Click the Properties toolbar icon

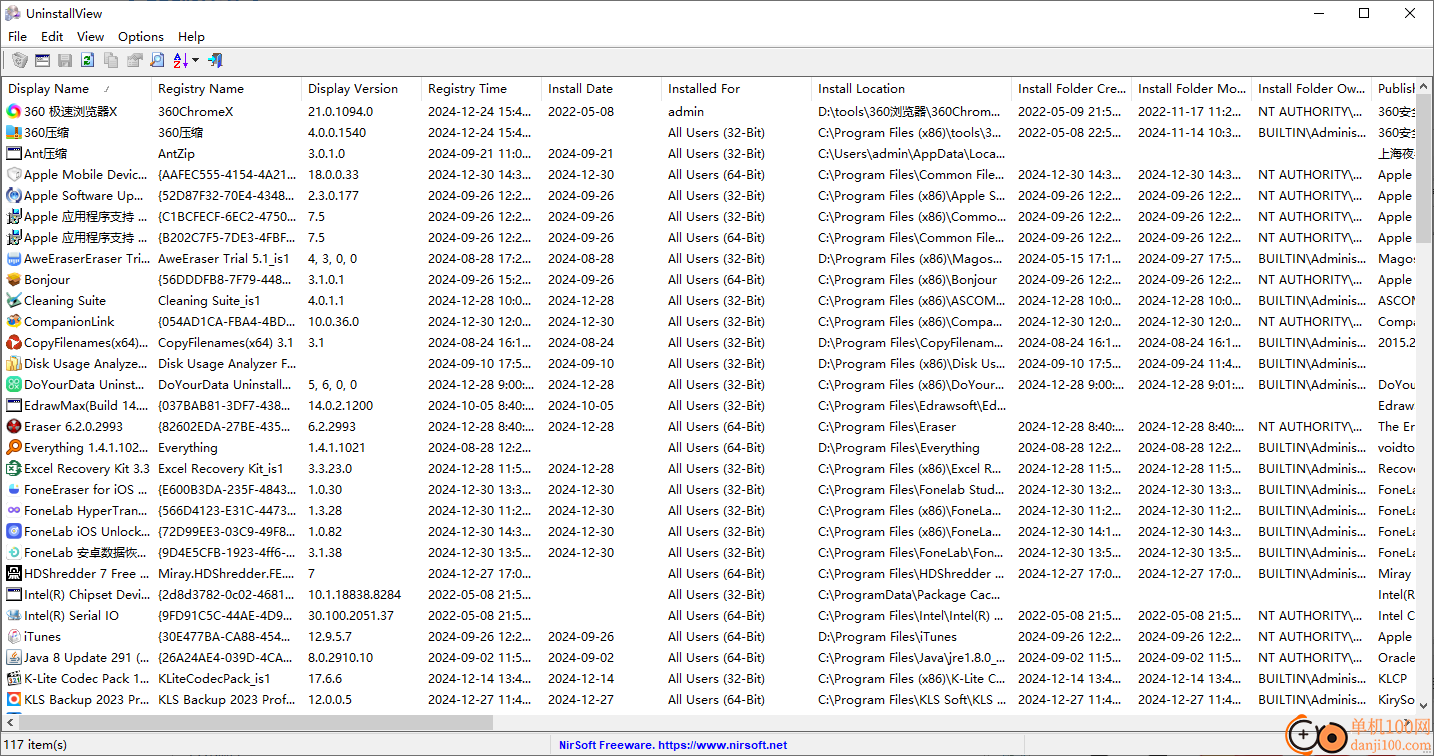point(134,61)
